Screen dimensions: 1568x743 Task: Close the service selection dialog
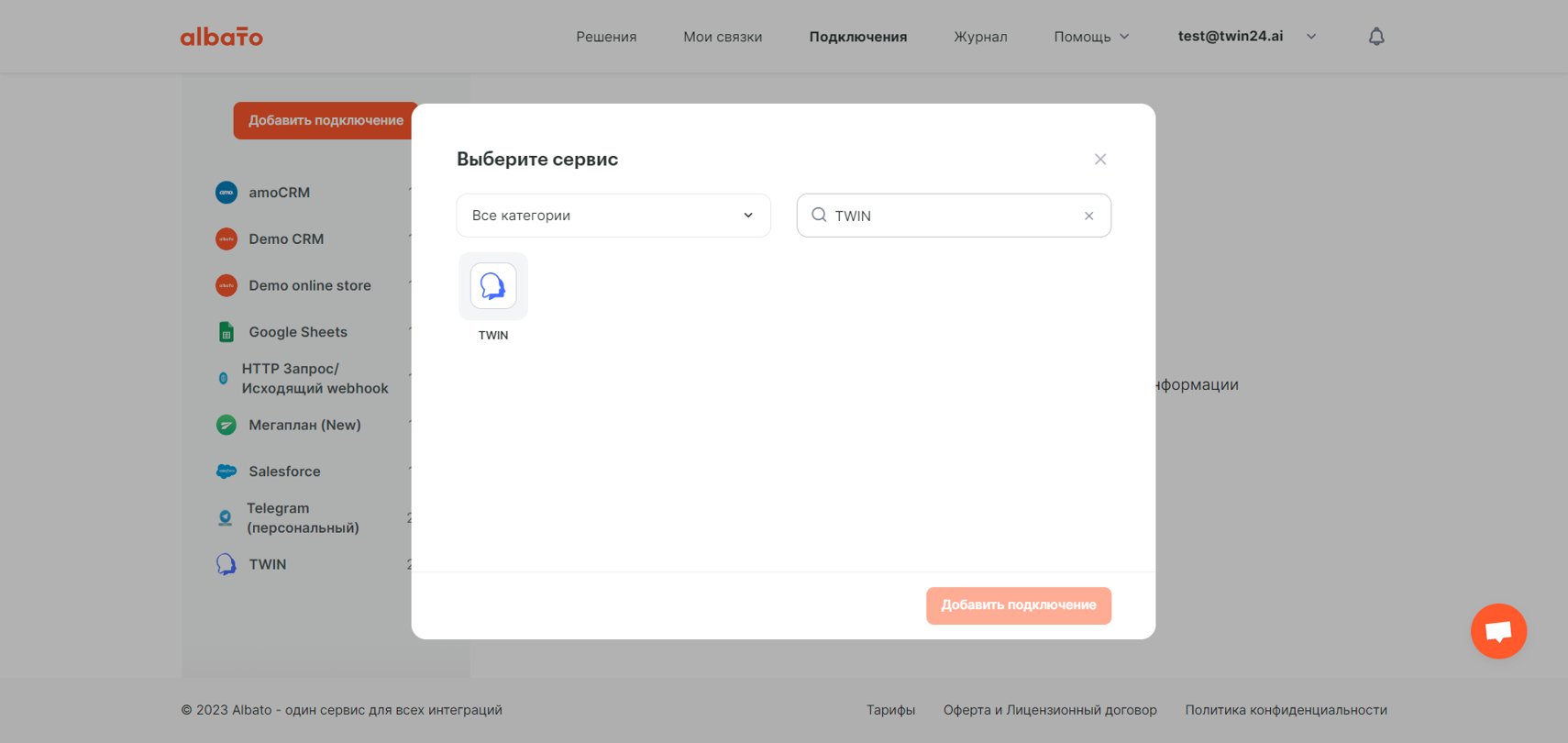[1100, 160]
